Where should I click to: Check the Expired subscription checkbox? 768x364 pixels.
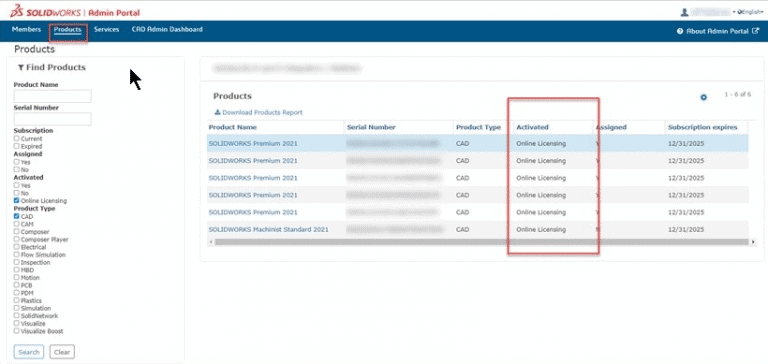click(x=17, y=146)
